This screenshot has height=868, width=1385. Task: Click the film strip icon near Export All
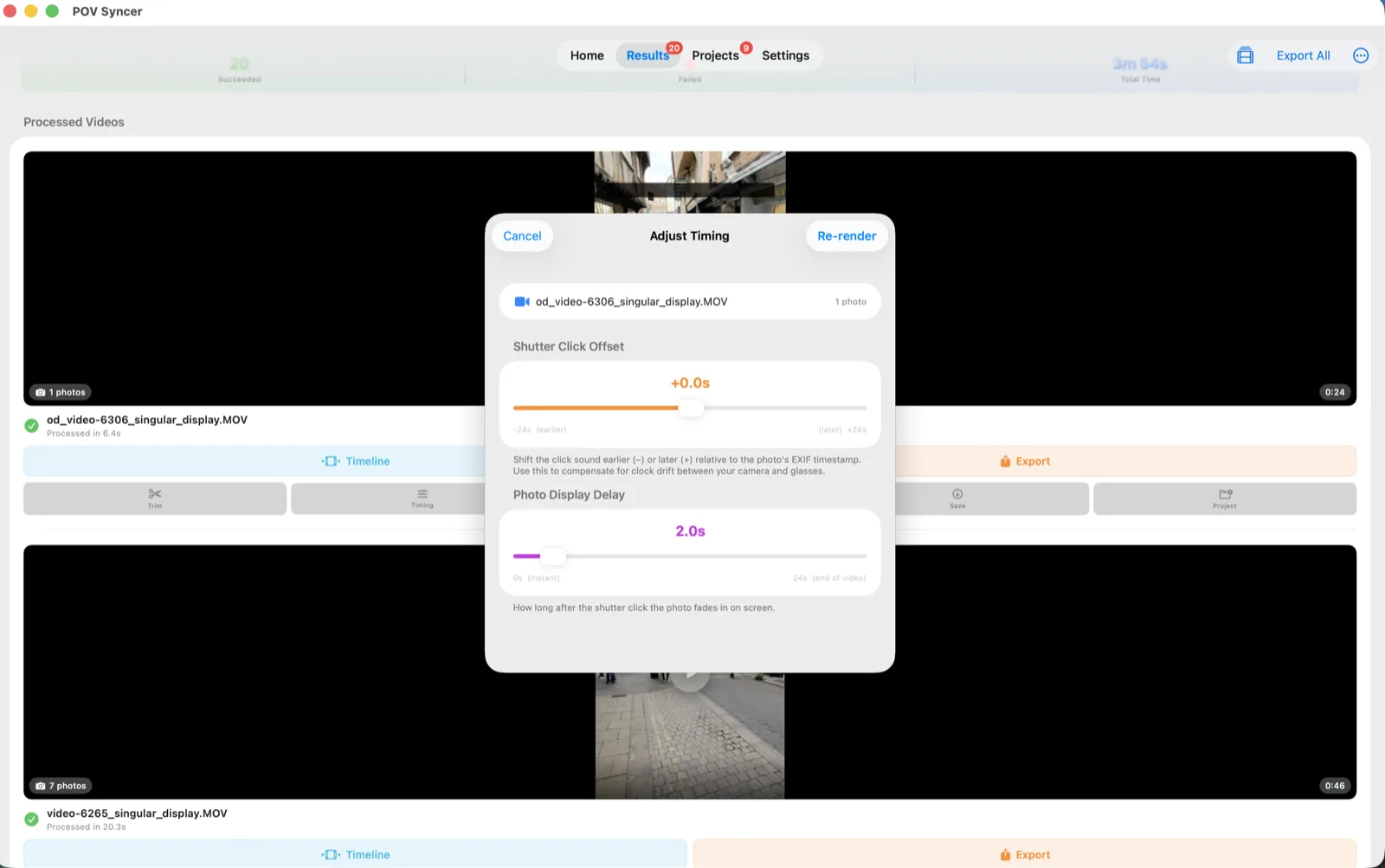[x=1245, y=55]
